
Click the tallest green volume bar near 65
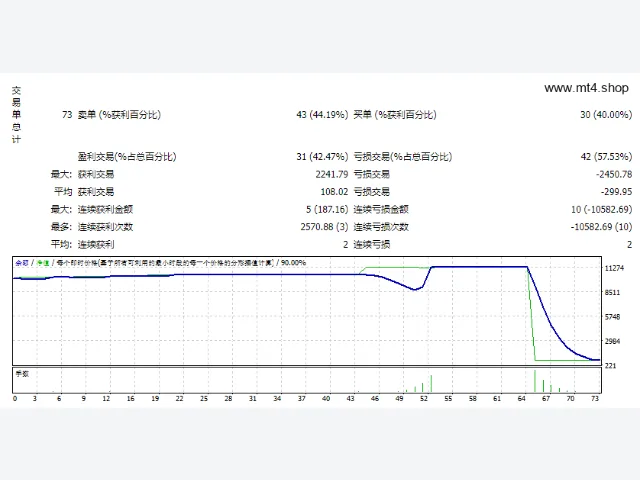535,381
